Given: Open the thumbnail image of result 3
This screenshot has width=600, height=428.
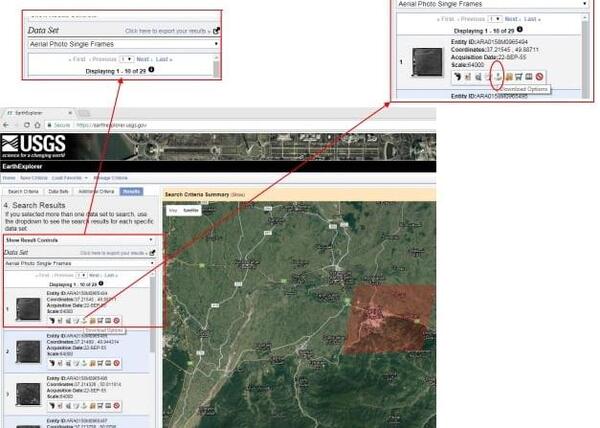Looking at the screenshot, I should [x=28, y=394].
